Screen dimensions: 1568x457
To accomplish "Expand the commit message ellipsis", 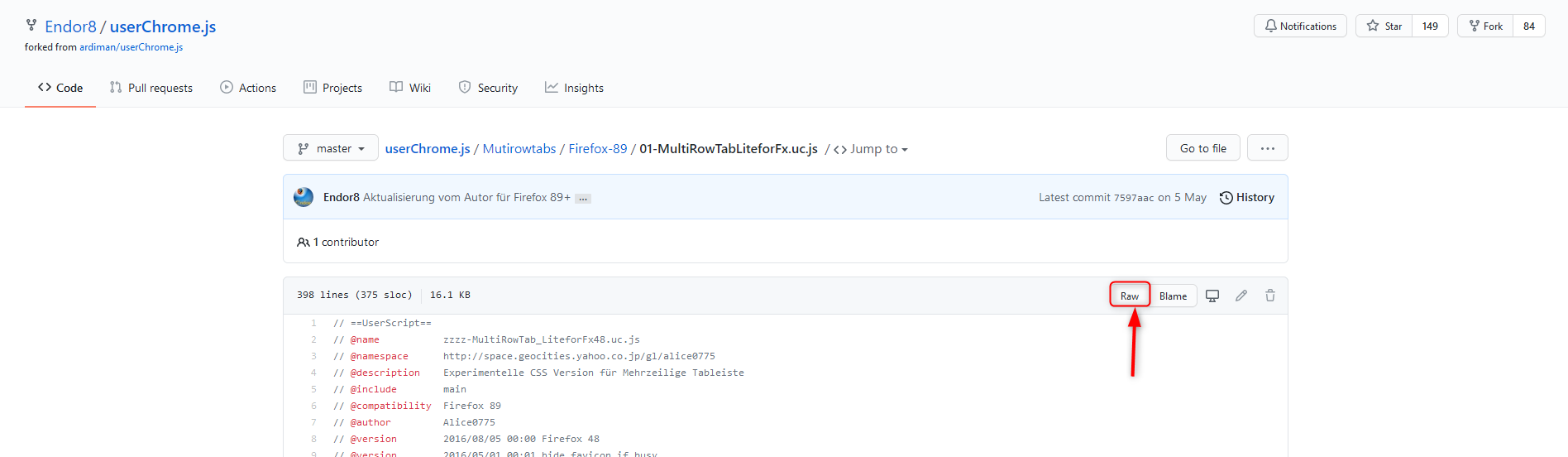I will (x=583, y=199).
